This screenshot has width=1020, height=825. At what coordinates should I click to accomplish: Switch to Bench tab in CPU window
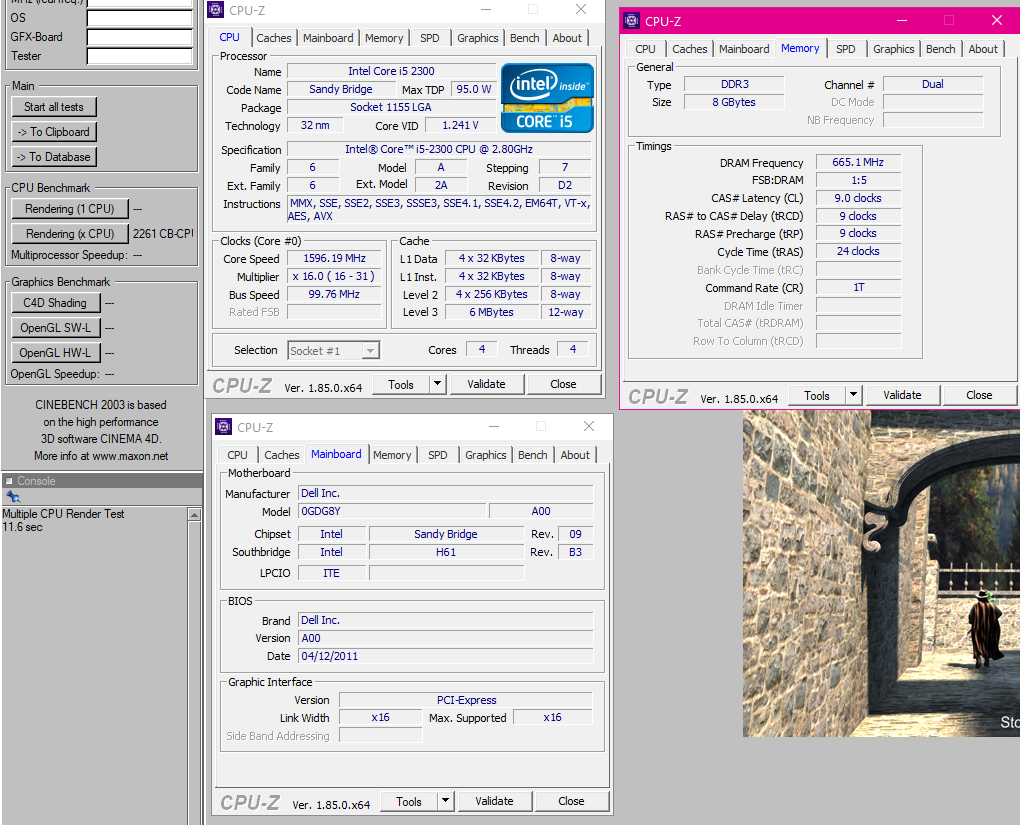pyautogui.click(x=524, y=38)
